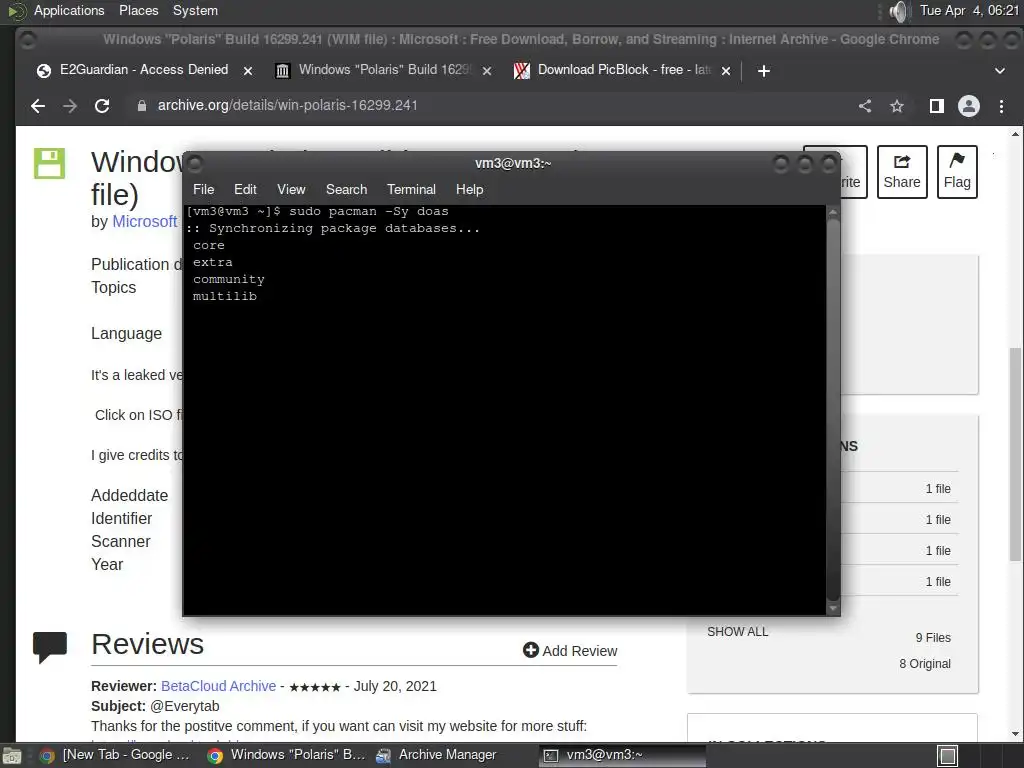Viewport: 1024px width, 768px height.
Task: Click the Chrome window menu button at left
Action: (27, 40)
